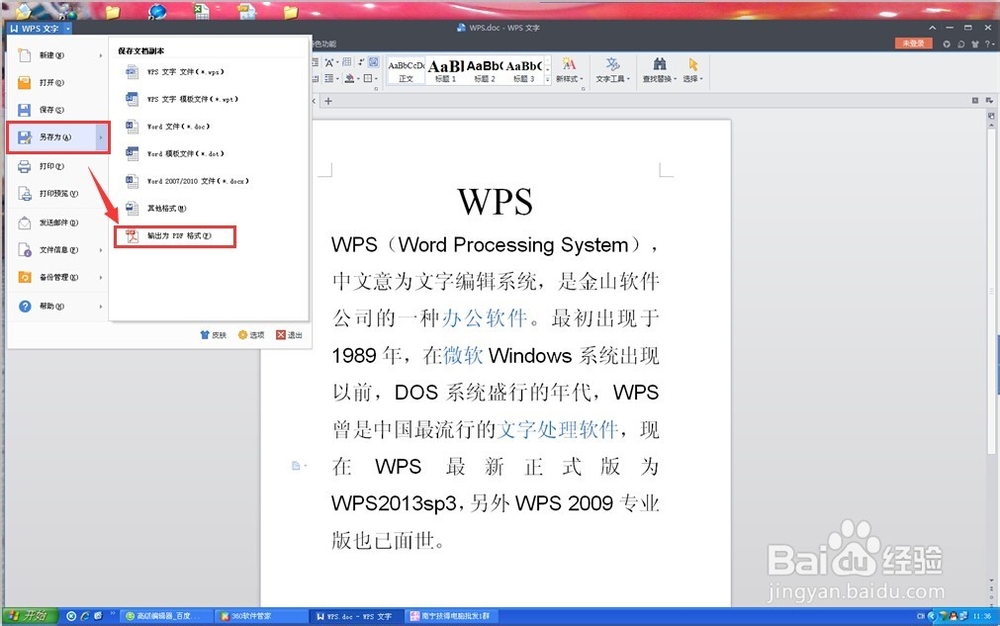
Task: Open the 选择 dropdown
Action: click(693, 70)
